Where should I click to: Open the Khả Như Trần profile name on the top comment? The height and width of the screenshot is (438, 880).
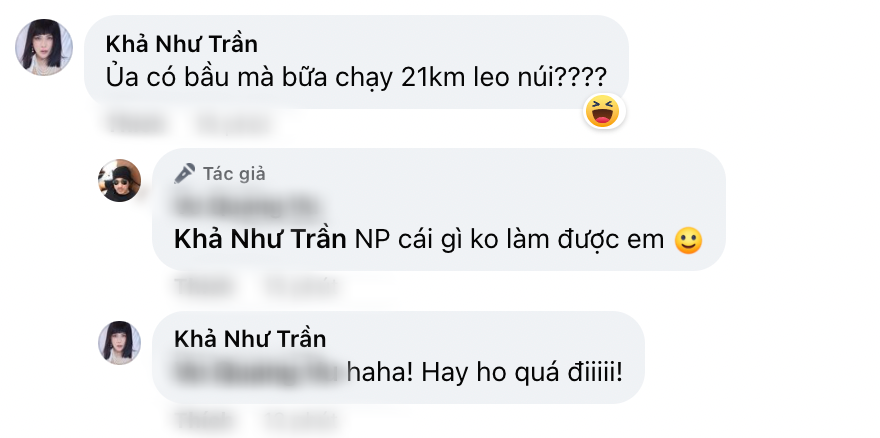[x=181, y=44]
